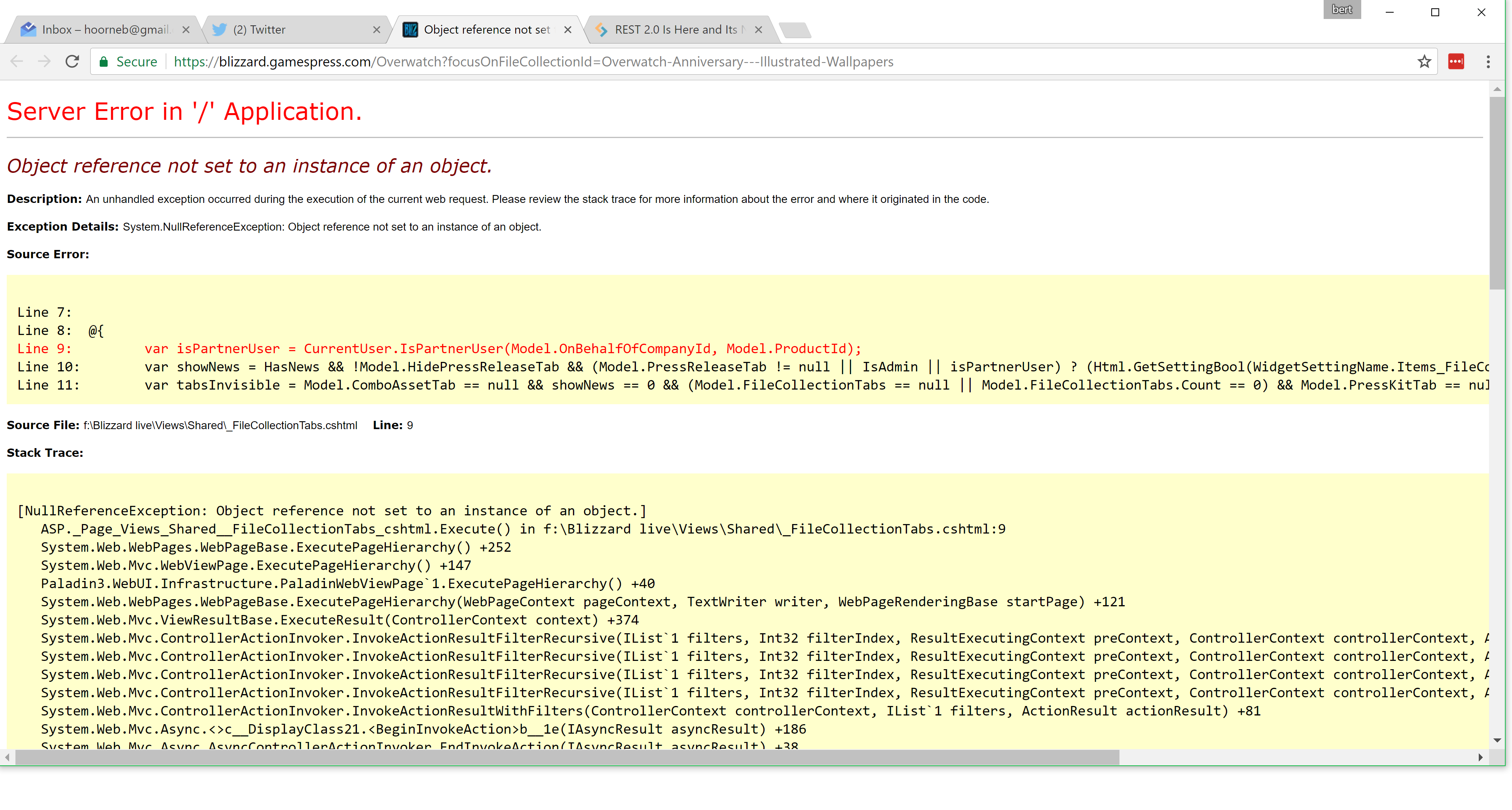Image resolution: width=1512 pixels, height=810 pixels.
Task: Click the 'Description:' label
Action: [44, 199]
